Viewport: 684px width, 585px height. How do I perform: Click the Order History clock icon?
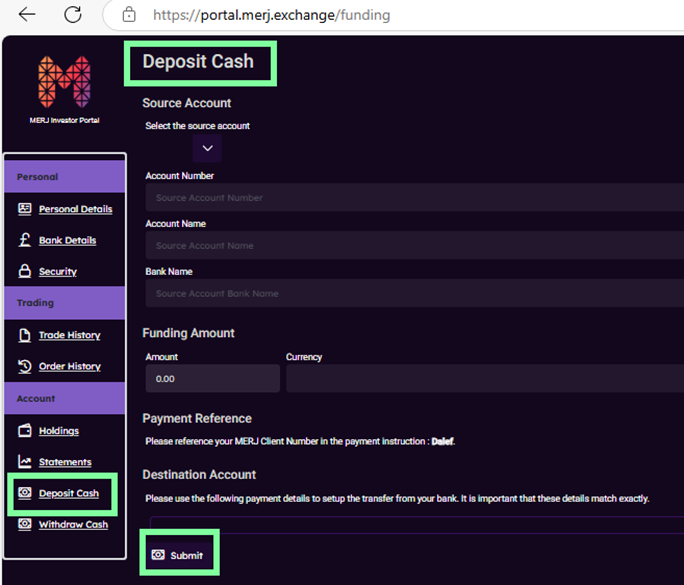pyautogui.click(x=25, y=366)
